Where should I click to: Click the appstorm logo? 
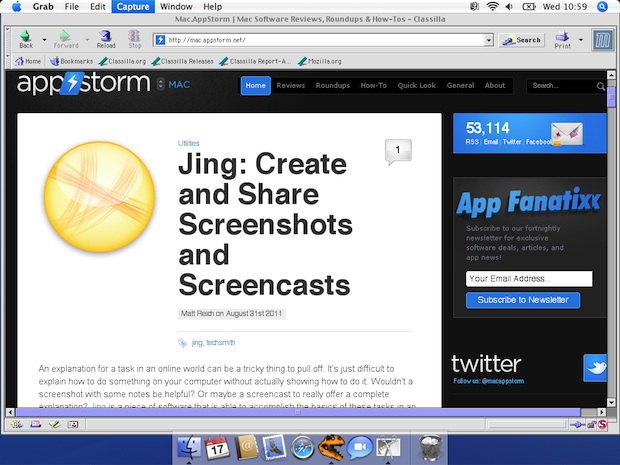[x=83, y=83]
